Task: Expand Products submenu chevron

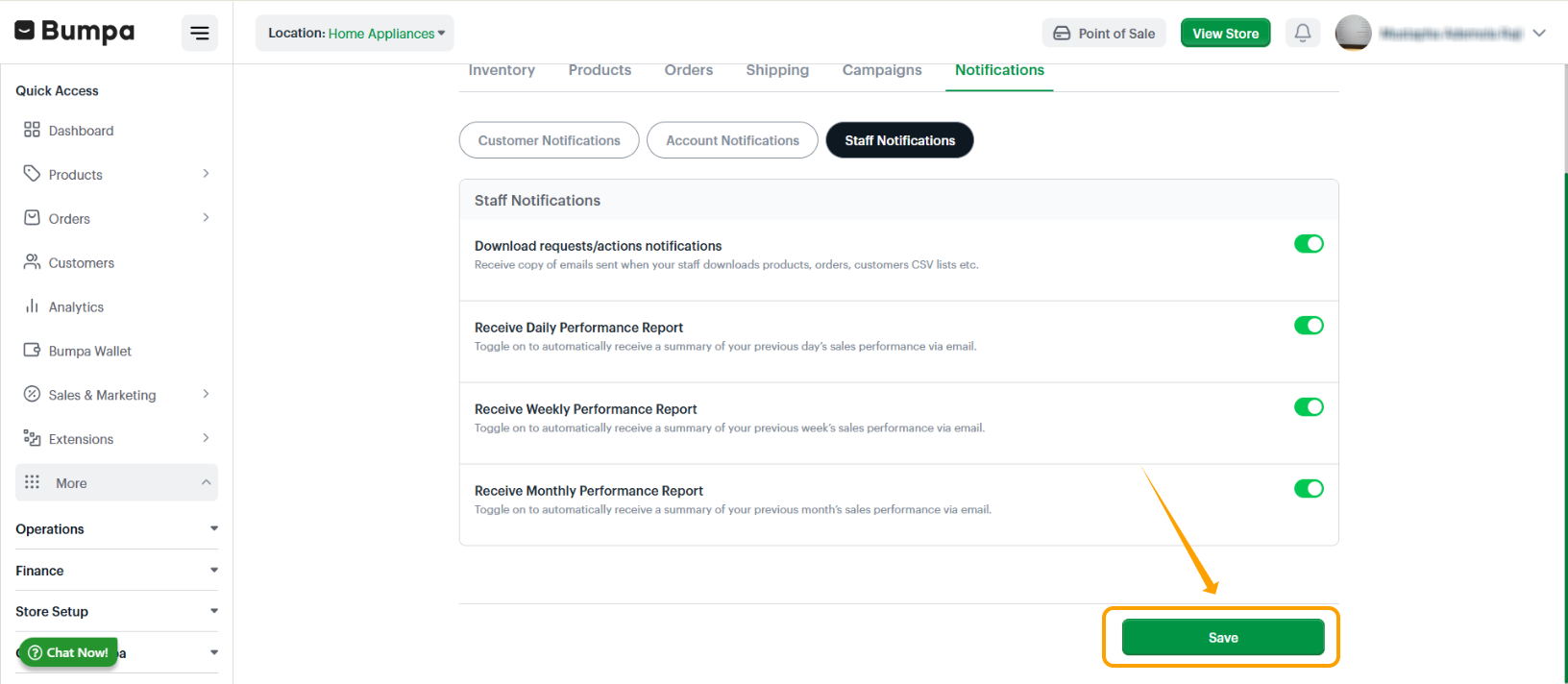Action: coord(206,174)
